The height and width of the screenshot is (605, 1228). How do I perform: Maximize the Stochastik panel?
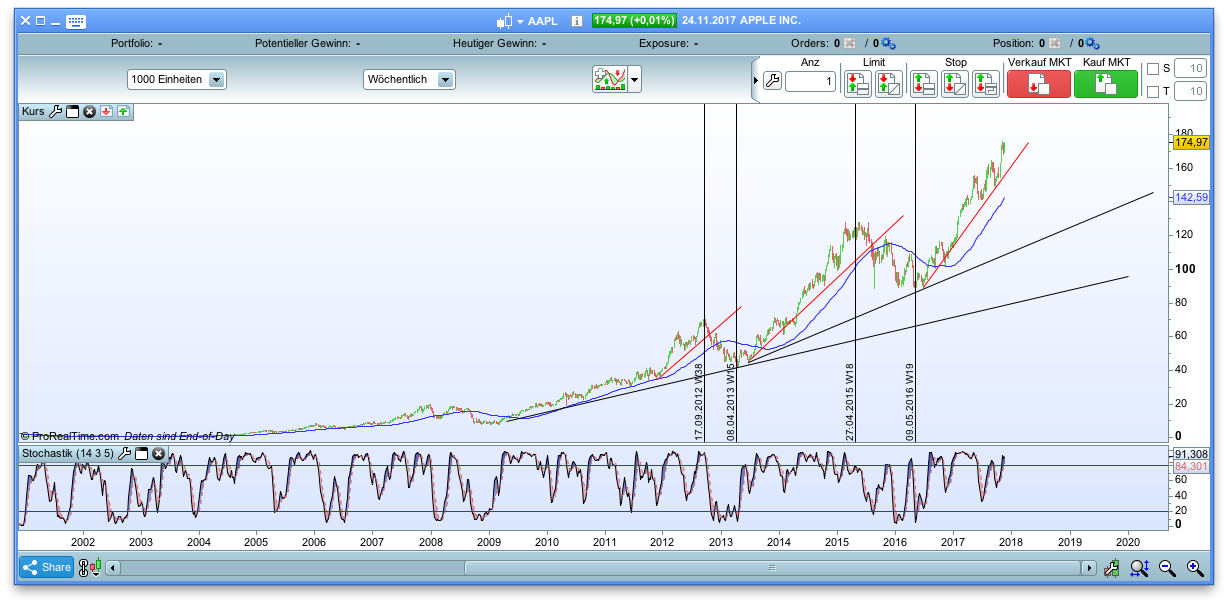pyautogui.click(x=142, y=454)
